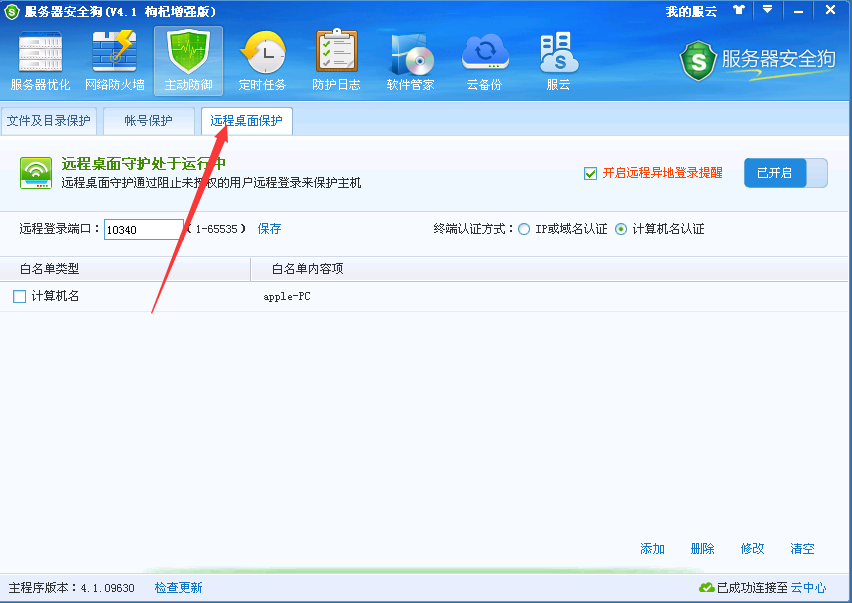The height and width of the screenshot is (603, 852).
Task: Click the 主动防御 active defense icon
Action: (x=186, y=60)
